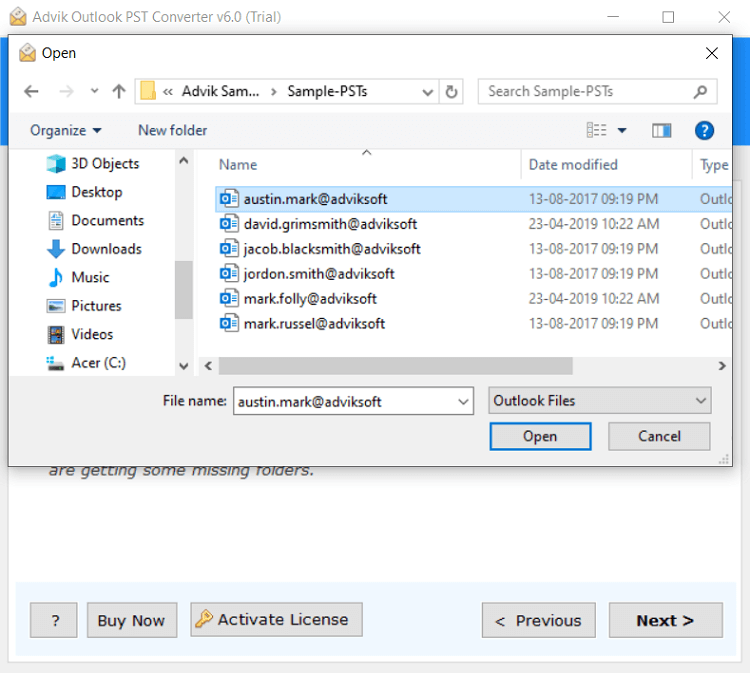Click New folder in toolbar
750x673 pixels.
[172, 130]
